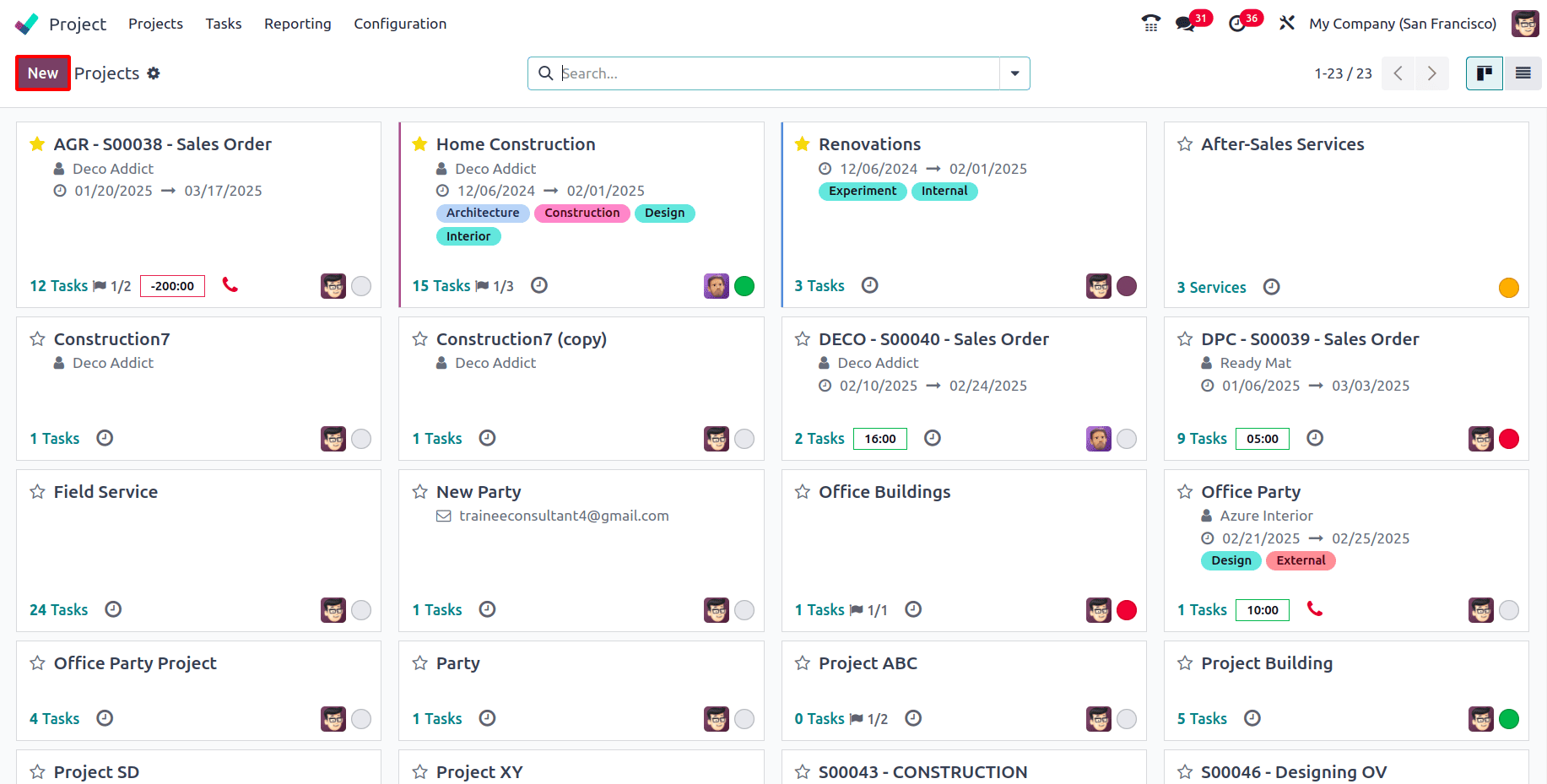Open the Tasks menu

(x=224, y=24)
